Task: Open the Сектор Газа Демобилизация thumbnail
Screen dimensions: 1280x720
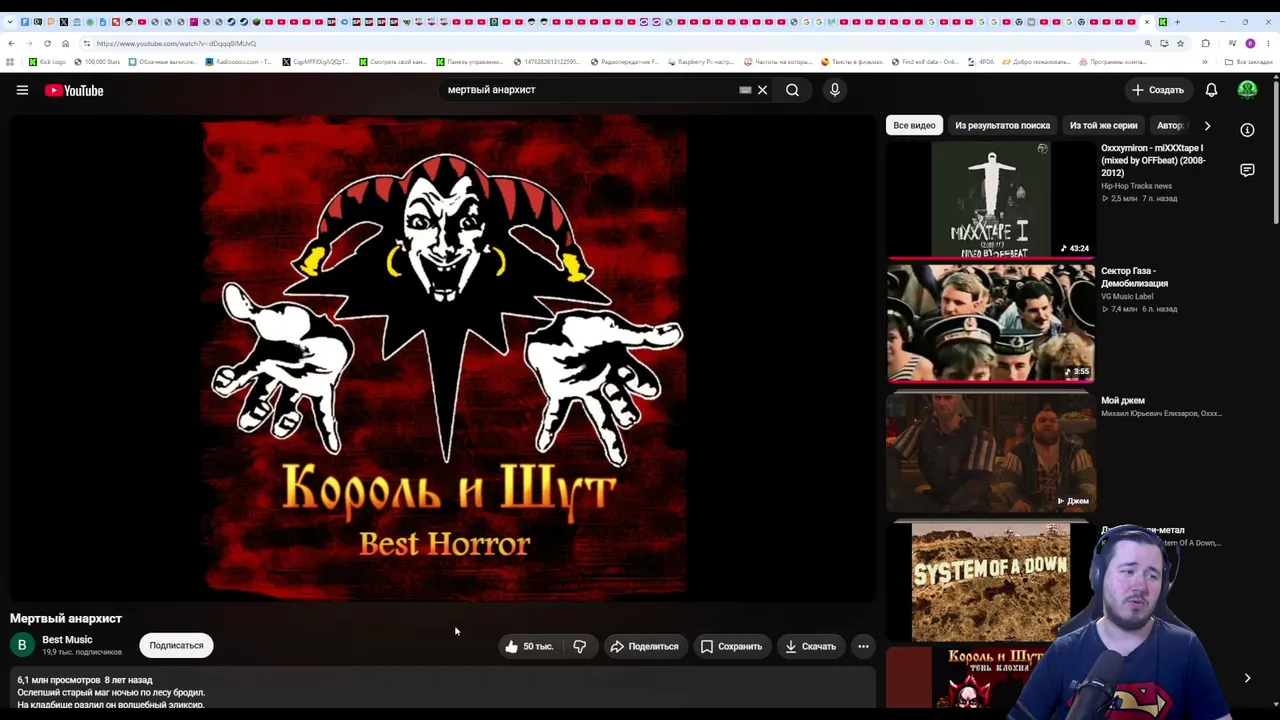Action: point(991,323)
